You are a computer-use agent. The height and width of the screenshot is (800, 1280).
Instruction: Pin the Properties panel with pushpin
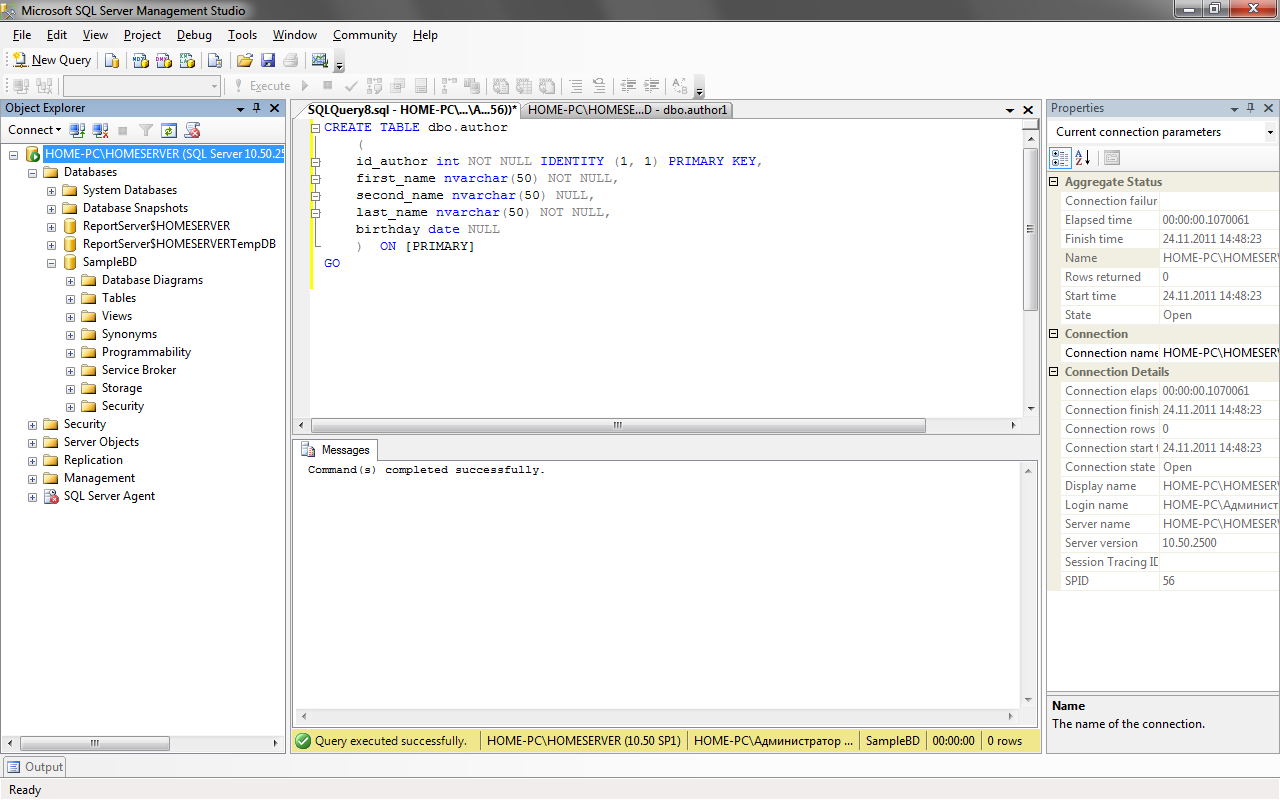coord(1251,108)
